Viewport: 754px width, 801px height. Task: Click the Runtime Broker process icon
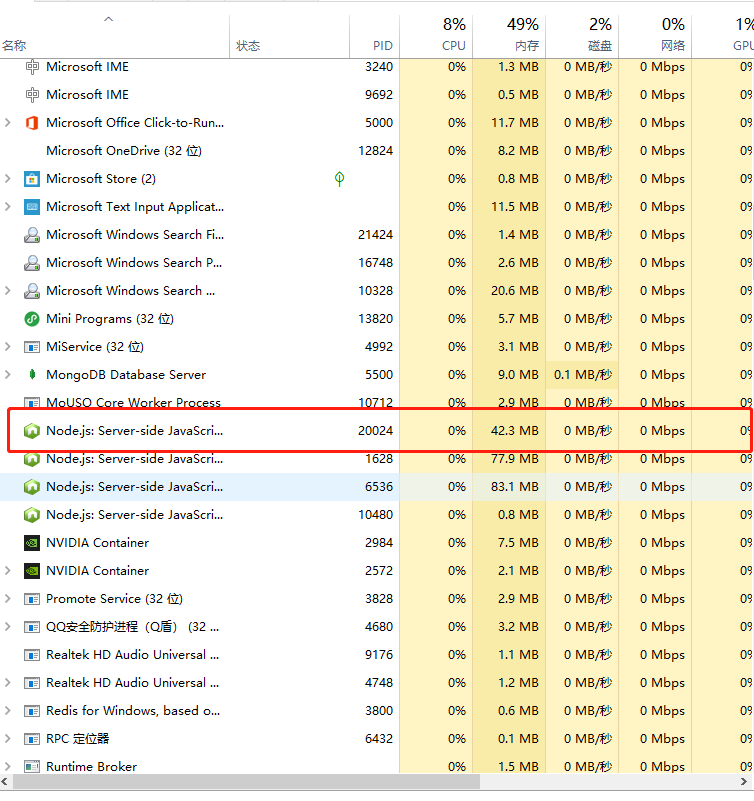32,767
